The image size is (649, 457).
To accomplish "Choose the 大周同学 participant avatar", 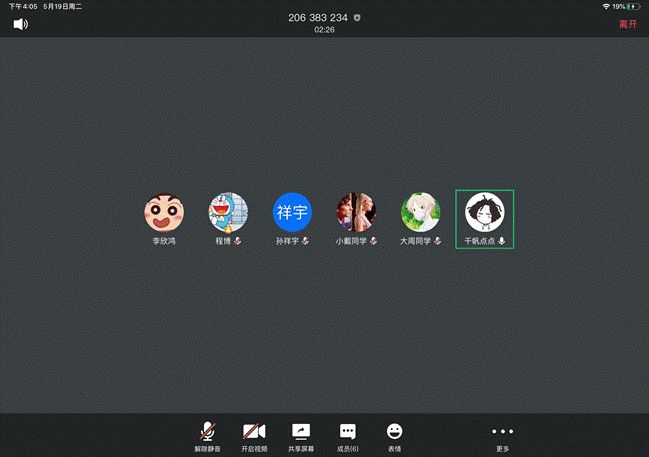I will [x=420, y=212].
